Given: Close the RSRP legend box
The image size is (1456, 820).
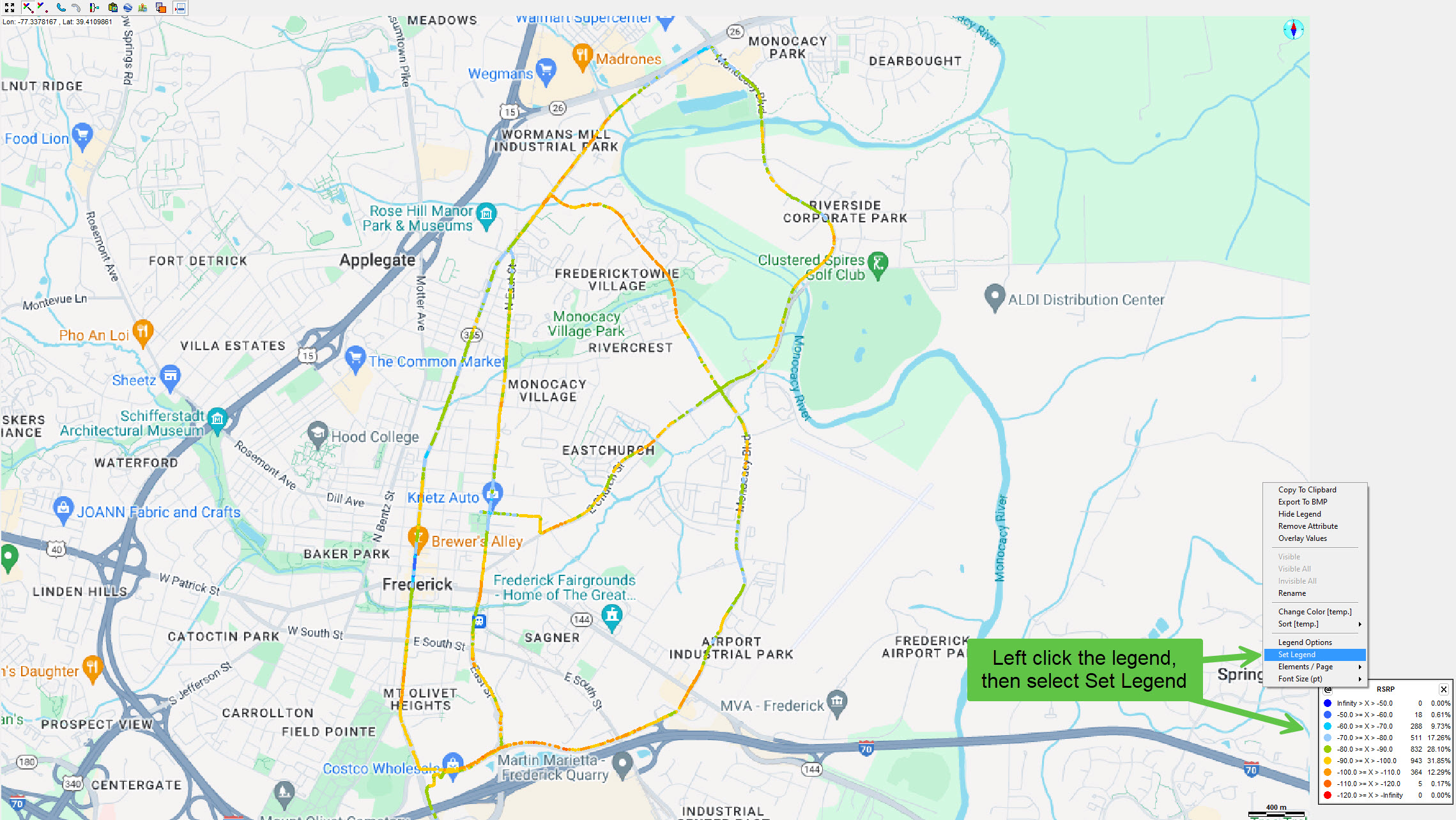Looking at the screenshot, I should click(1443, 689).
